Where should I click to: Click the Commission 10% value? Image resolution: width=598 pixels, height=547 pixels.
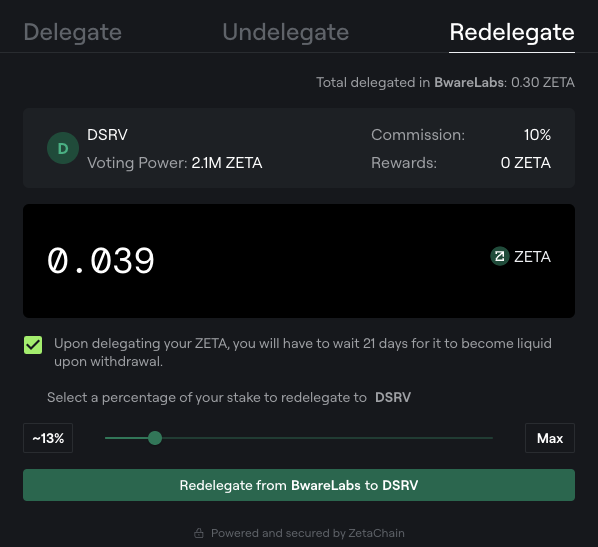click(537, 135)
